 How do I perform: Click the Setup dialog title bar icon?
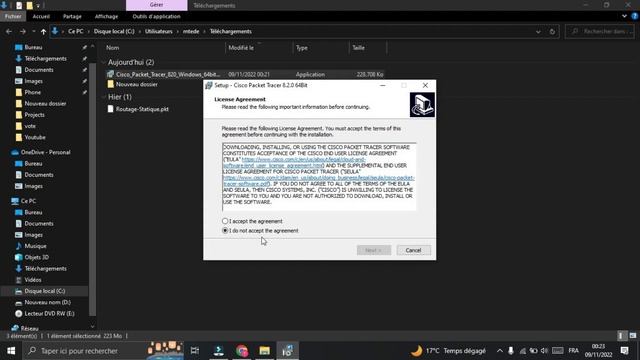209,85
